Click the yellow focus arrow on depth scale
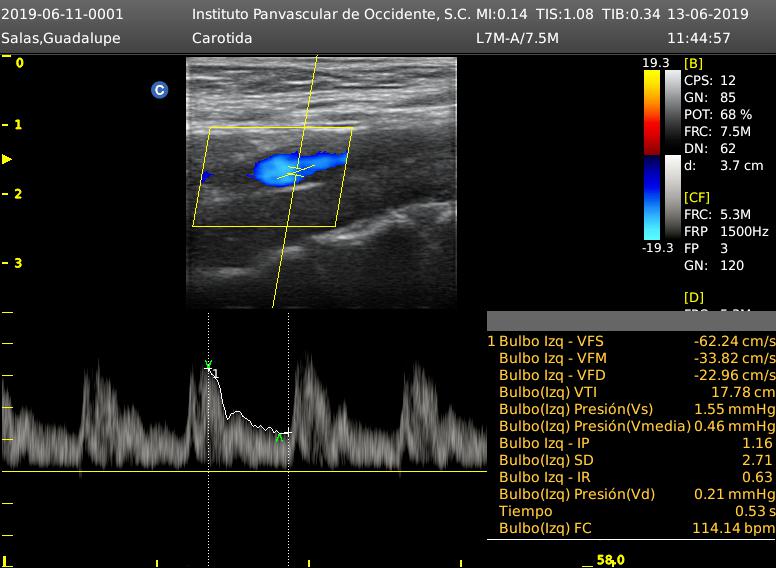 7,159
